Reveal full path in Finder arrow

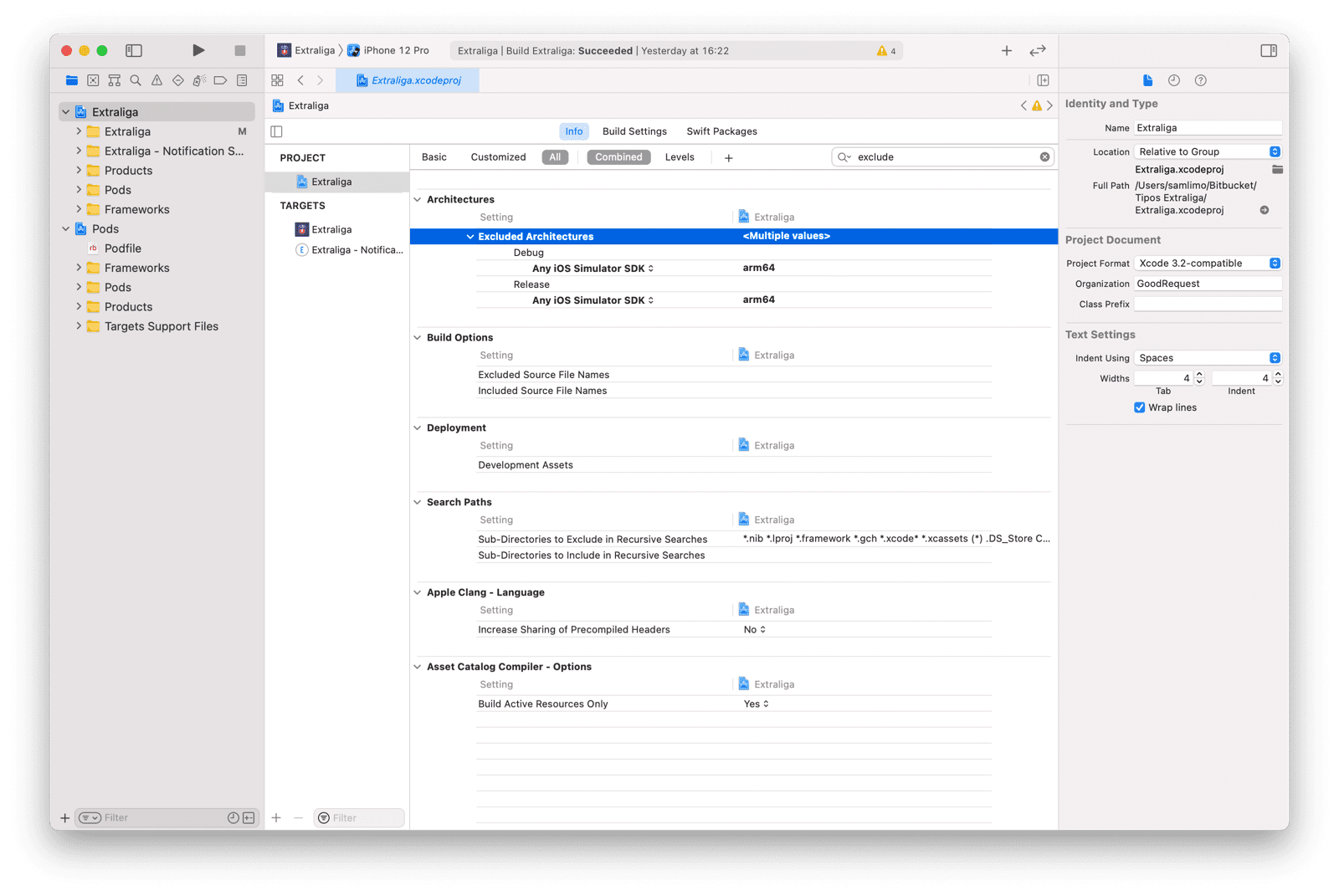pos(1265,210)
